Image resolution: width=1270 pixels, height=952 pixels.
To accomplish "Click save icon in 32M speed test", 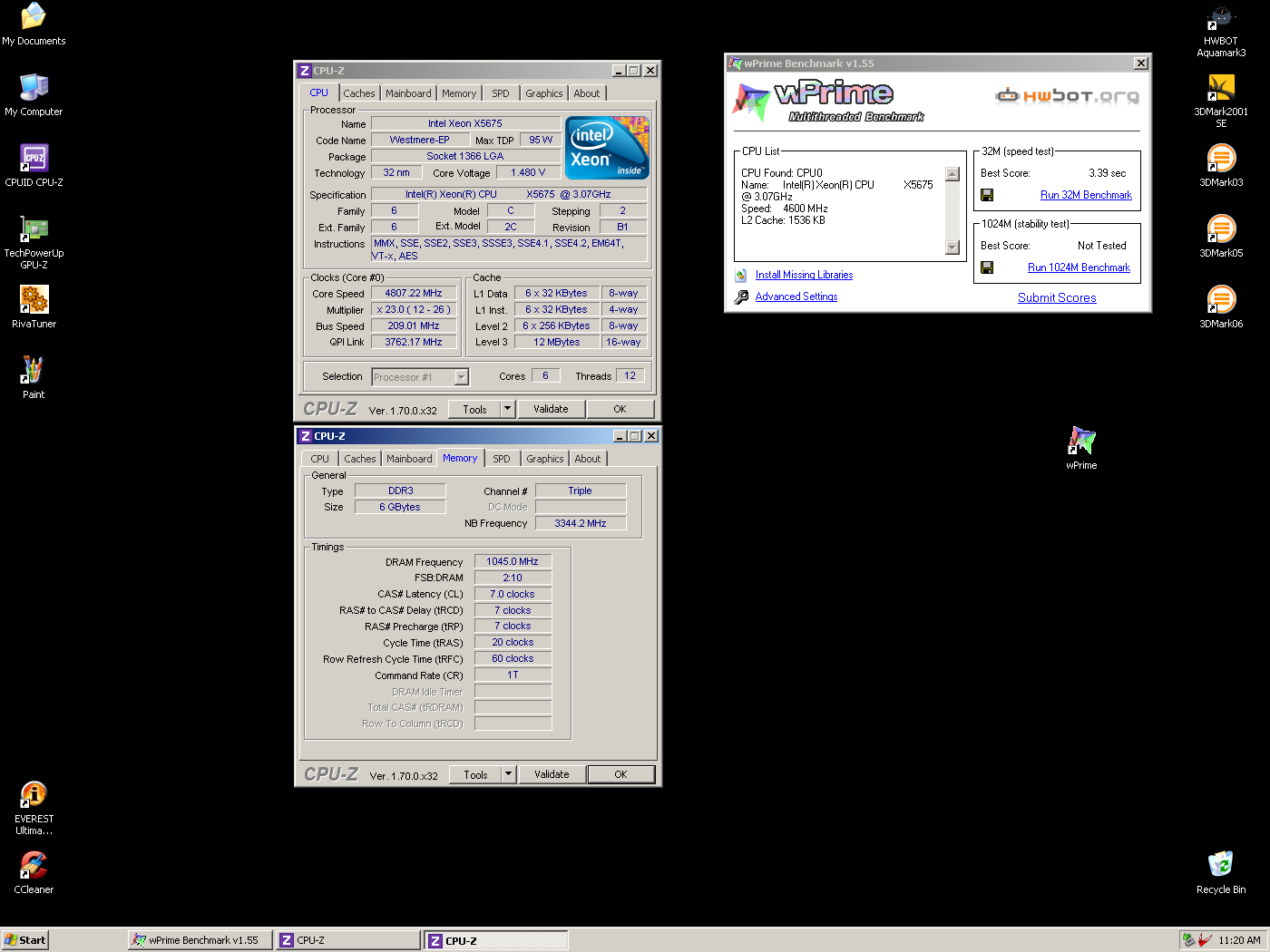I will coord(987,195).
